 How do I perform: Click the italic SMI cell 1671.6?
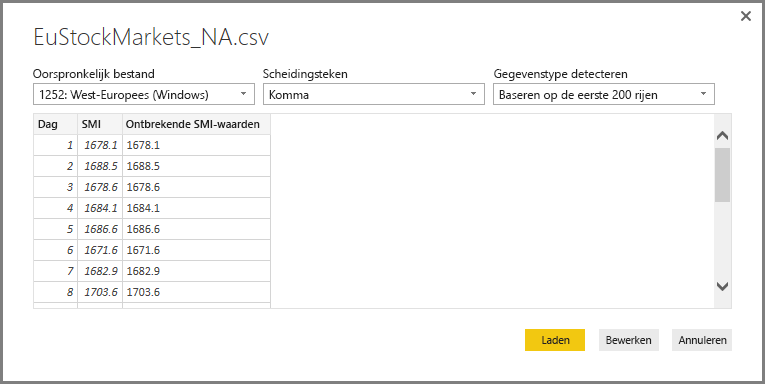point(100,250)
